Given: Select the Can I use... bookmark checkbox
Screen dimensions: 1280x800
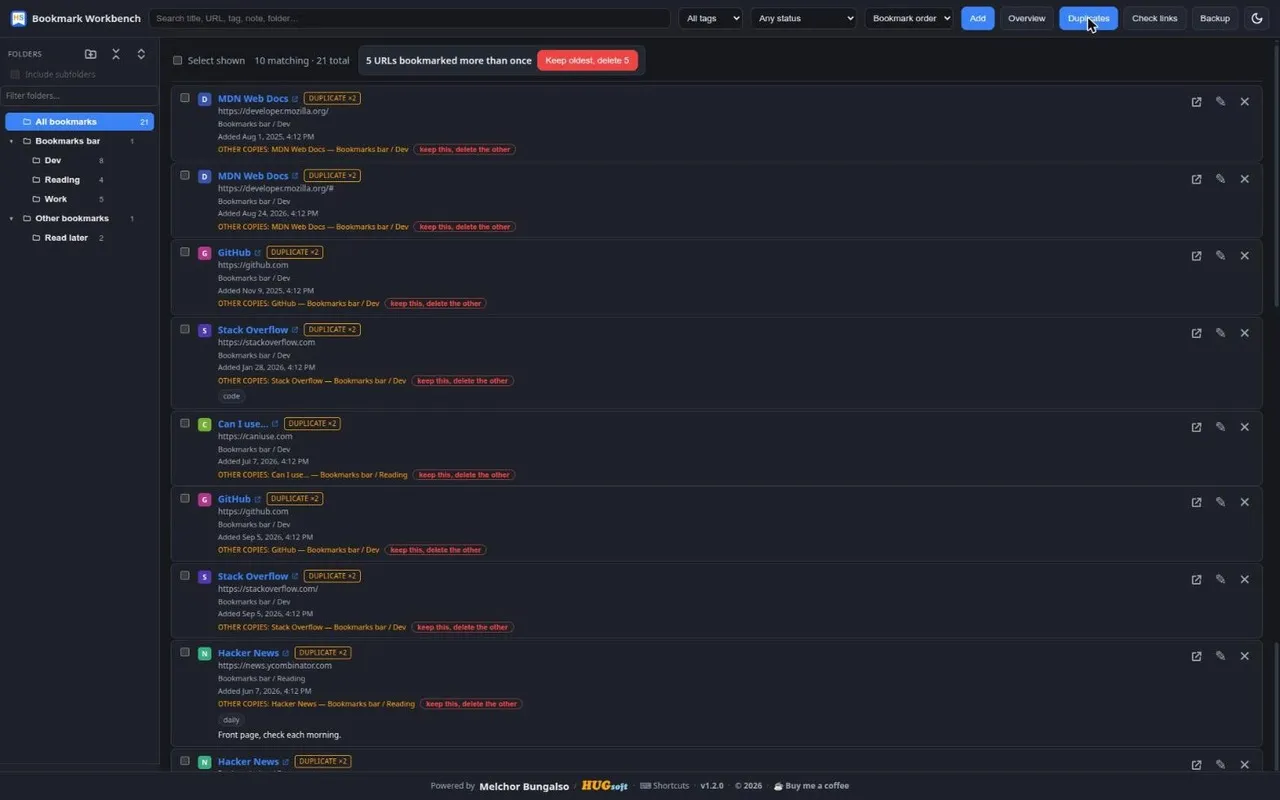Looking at the screenshot, I should (185, 423).
